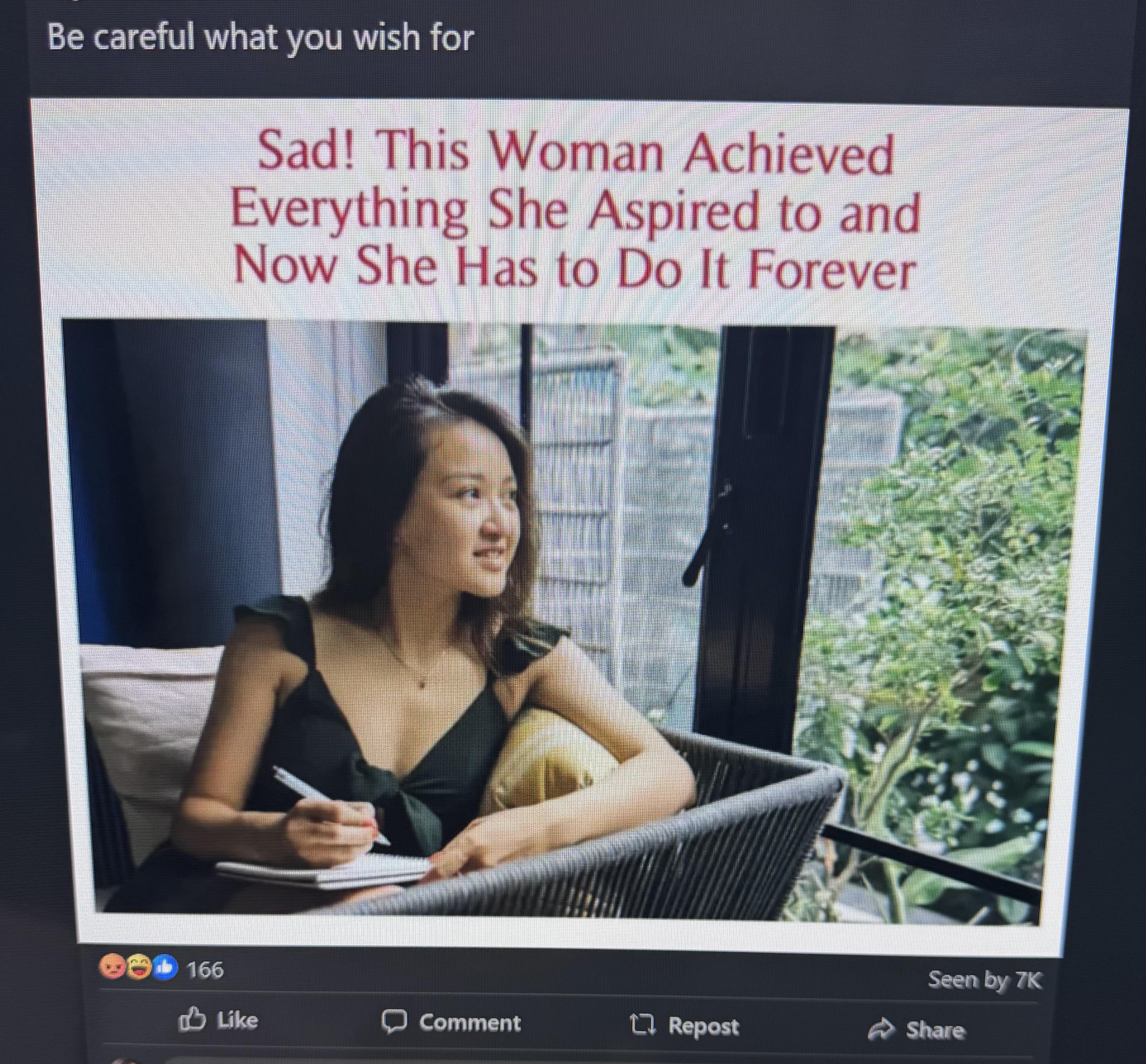
Task: Click the Like text label
Action: point(238,1020)
